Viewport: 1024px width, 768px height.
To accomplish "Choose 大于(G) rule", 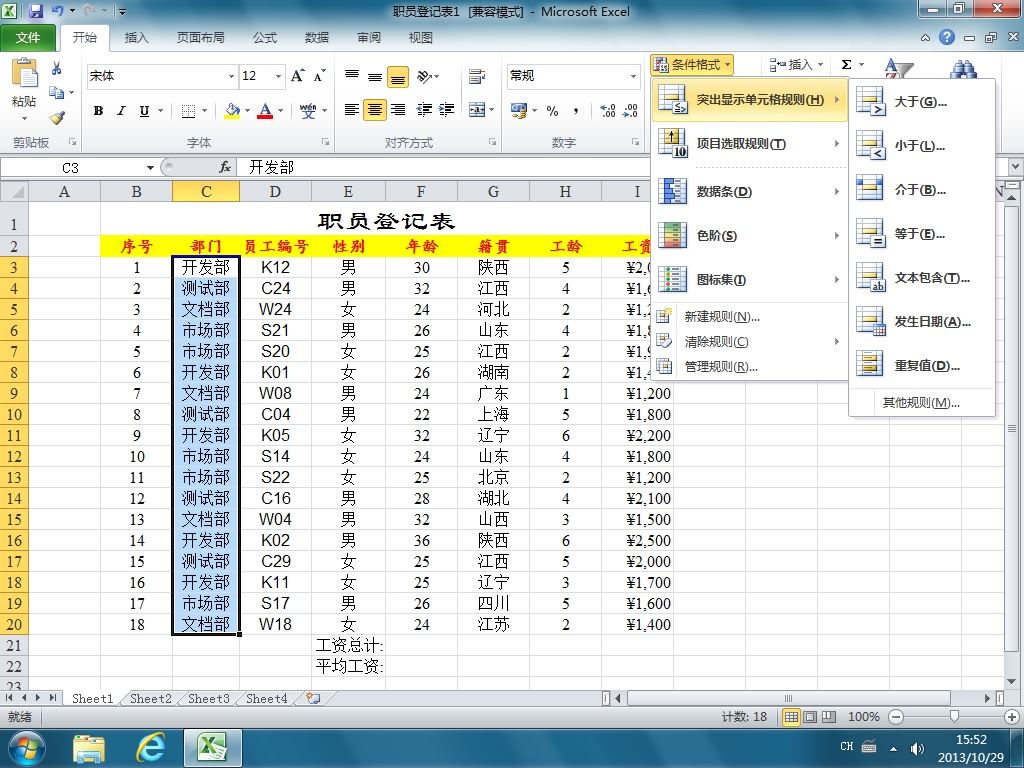I will click(921, 102).
